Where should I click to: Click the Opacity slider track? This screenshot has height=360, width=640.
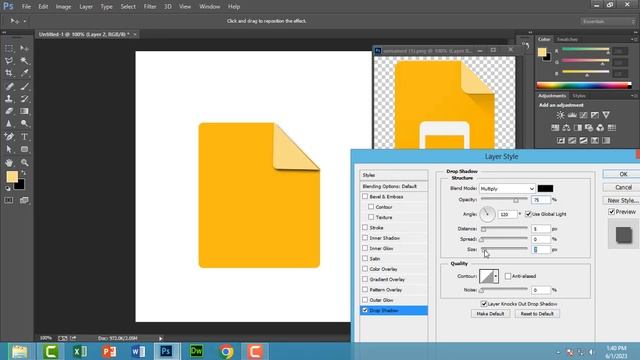tap(504, 199)
